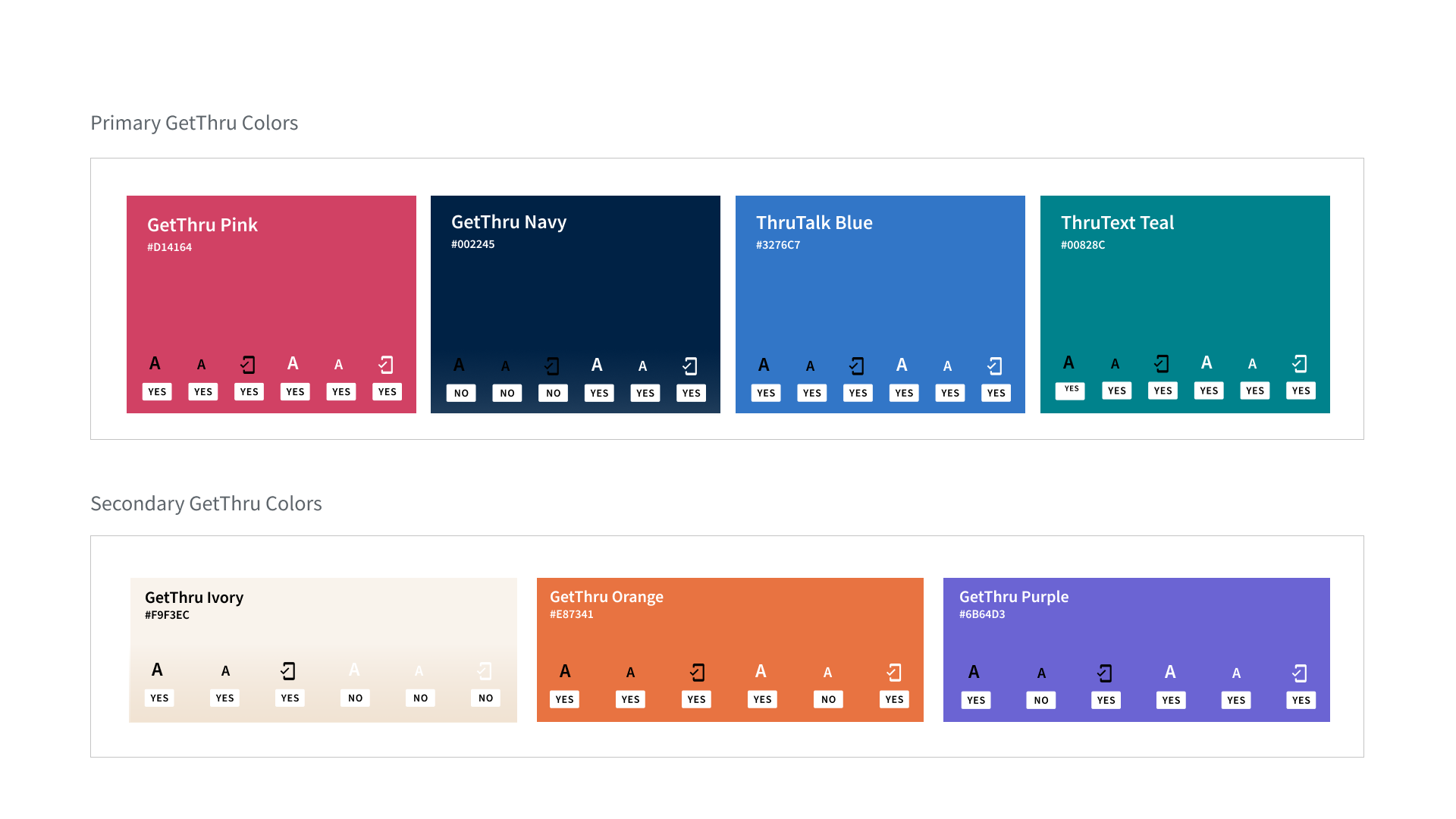The height and width of the screenshot is (819, 1456).
Task: Click the #002245 hex code on Navy
Action: tap(472, 244)
